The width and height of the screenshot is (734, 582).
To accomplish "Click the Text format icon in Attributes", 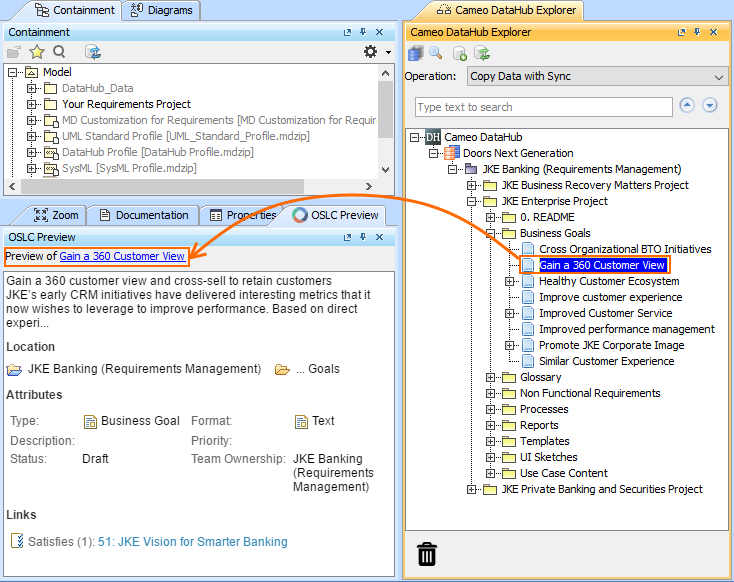I will click(x=301, y=422).
